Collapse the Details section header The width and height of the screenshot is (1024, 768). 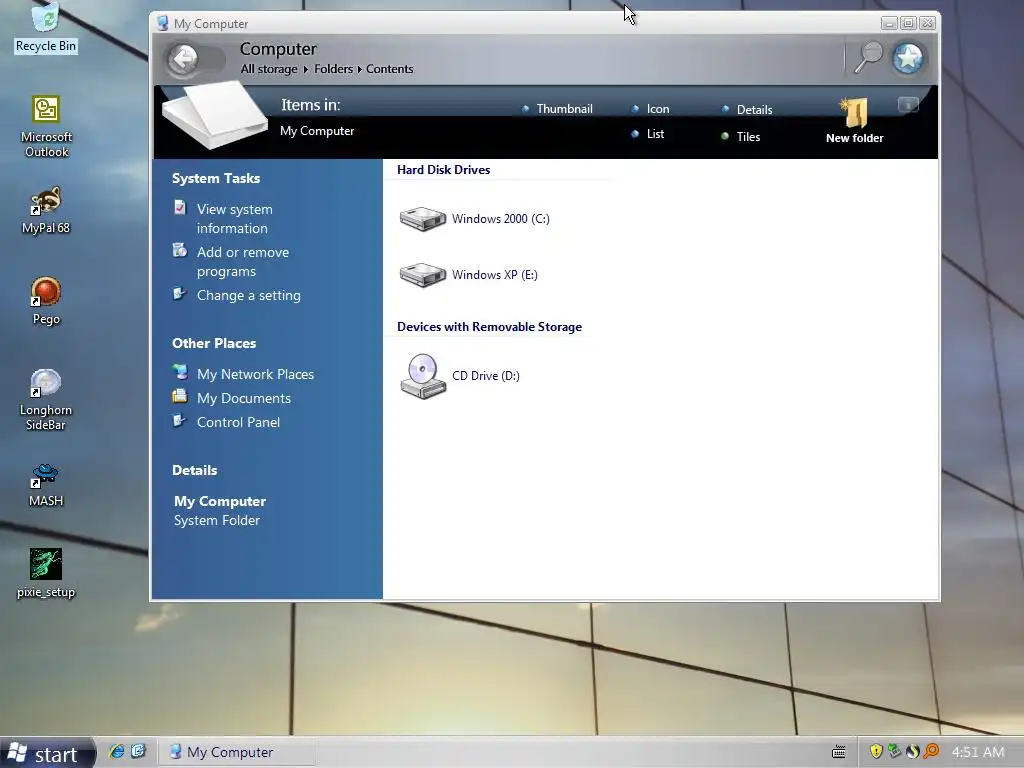pos(195,470)
